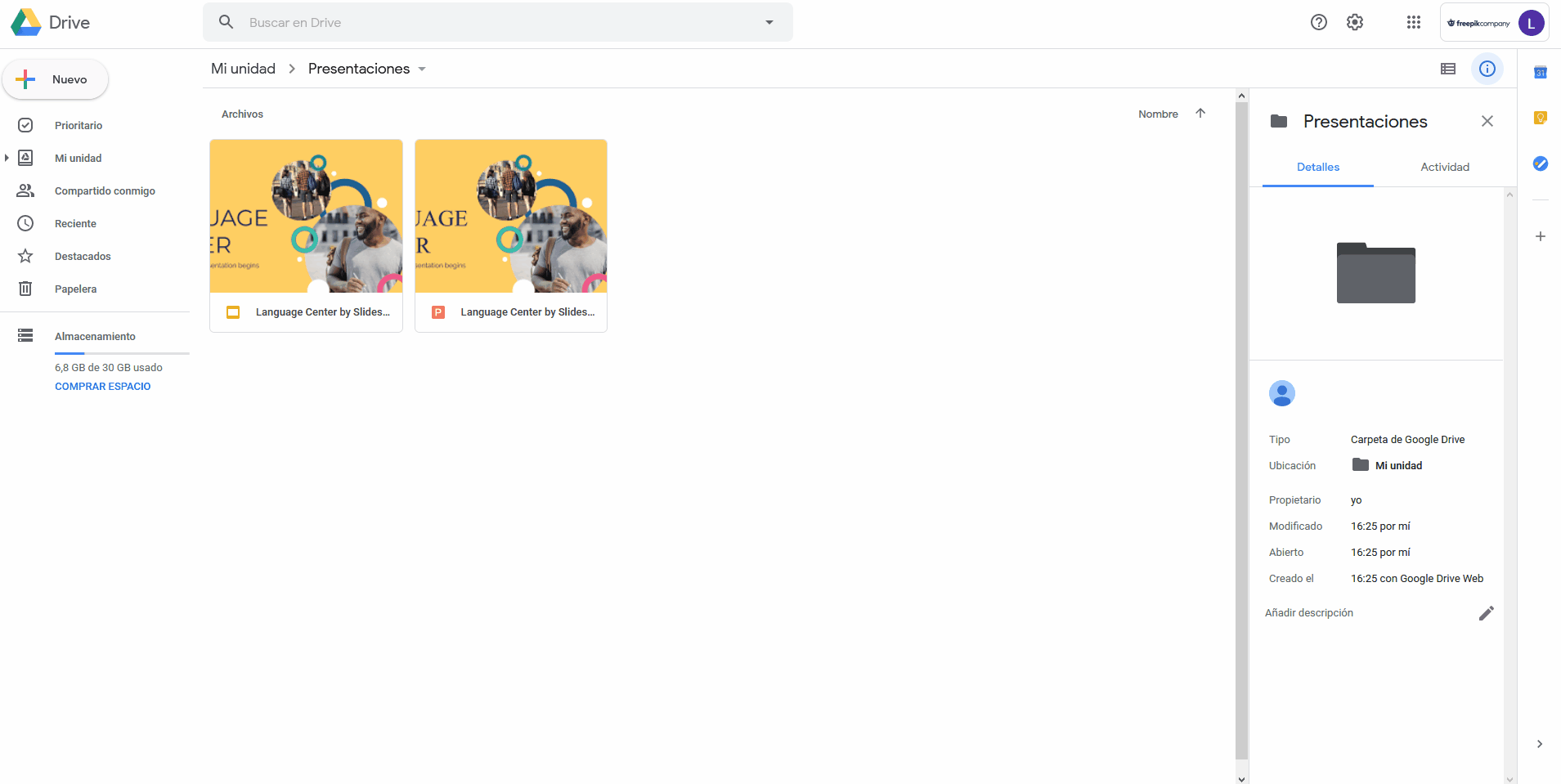Image resolution: width=1561 pixels, height=784 pixels.
Task: Open Papelera in sidebar
Action: click(x=75, y=289)
